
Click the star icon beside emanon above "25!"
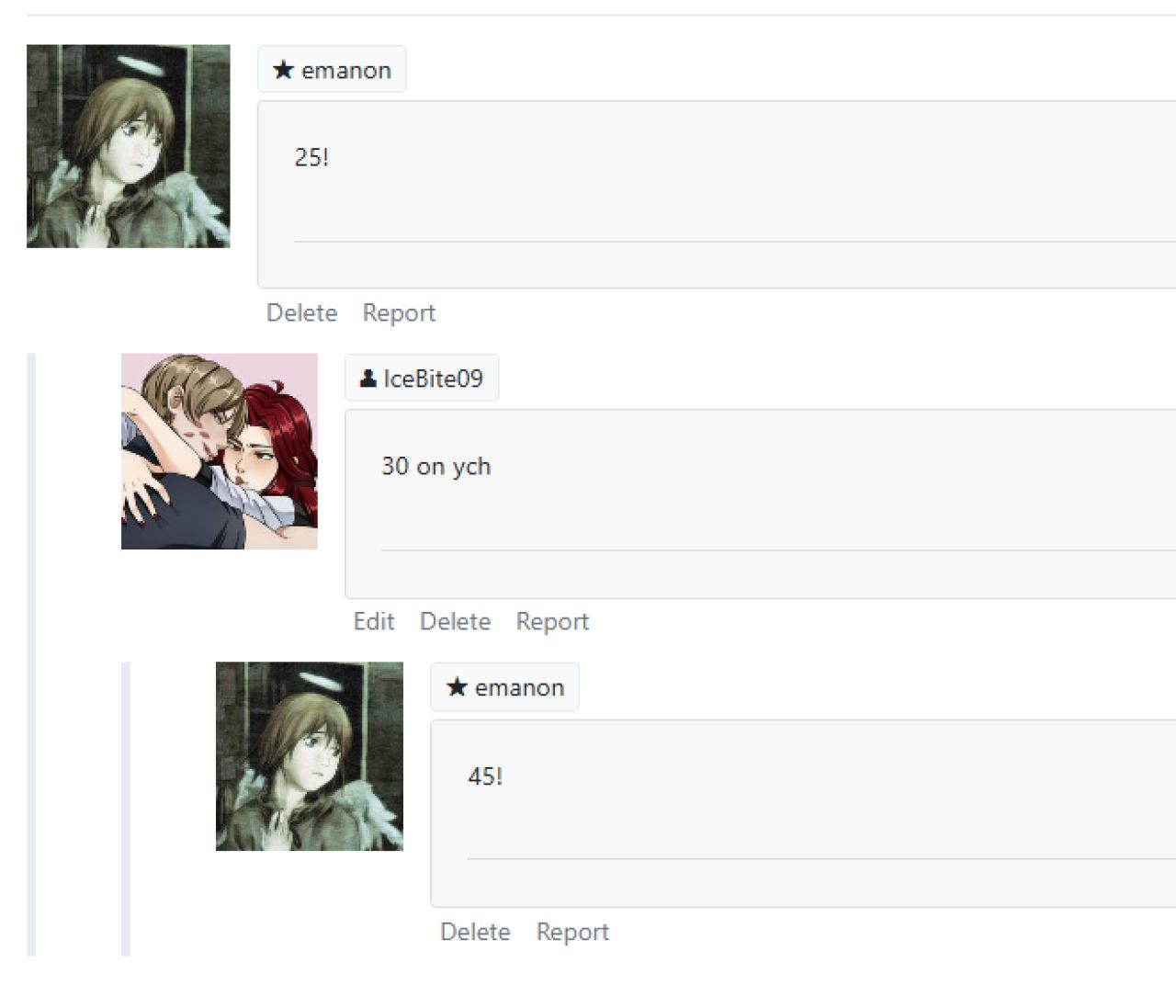[x=283, y=70]
